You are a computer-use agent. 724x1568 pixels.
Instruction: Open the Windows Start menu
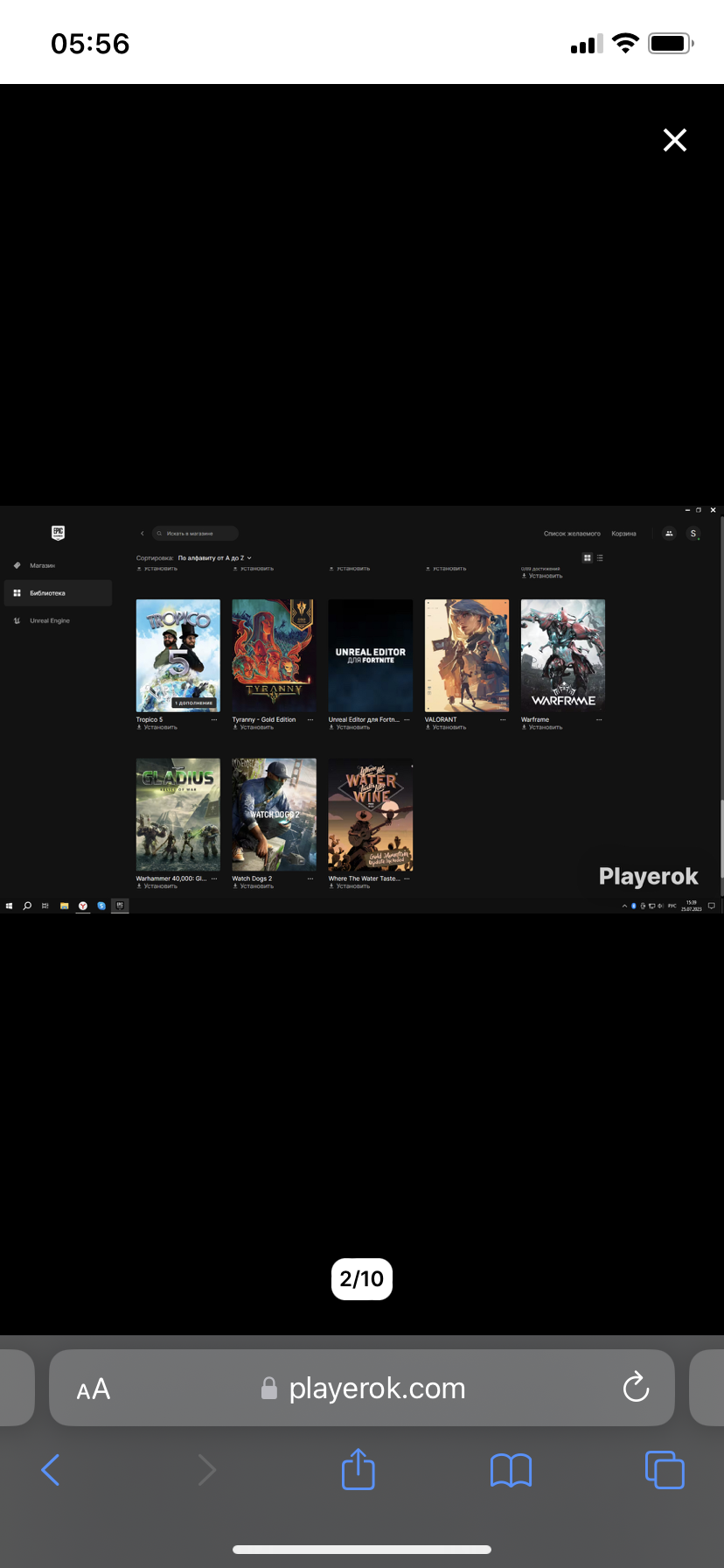[x=9, y=906]
